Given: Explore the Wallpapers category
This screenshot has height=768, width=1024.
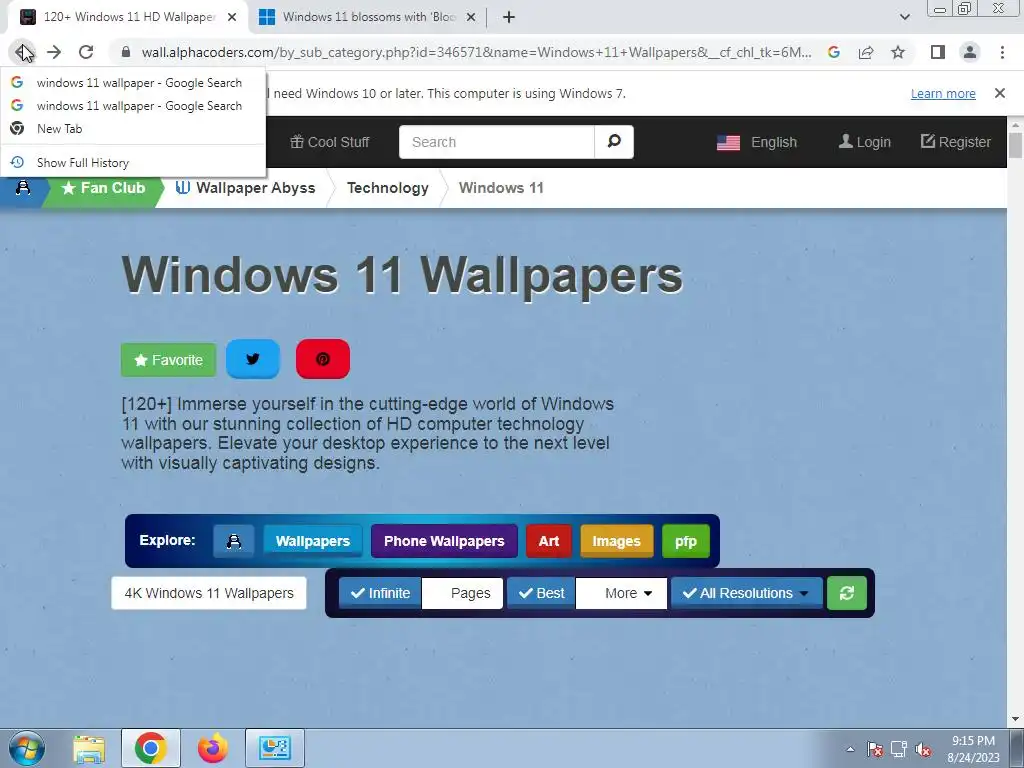Looking at the screenshot, I should (313, 541).
